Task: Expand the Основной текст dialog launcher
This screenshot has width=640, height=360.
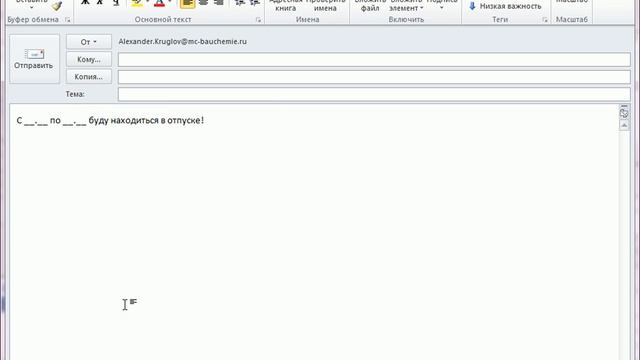Action: point(258,20)
